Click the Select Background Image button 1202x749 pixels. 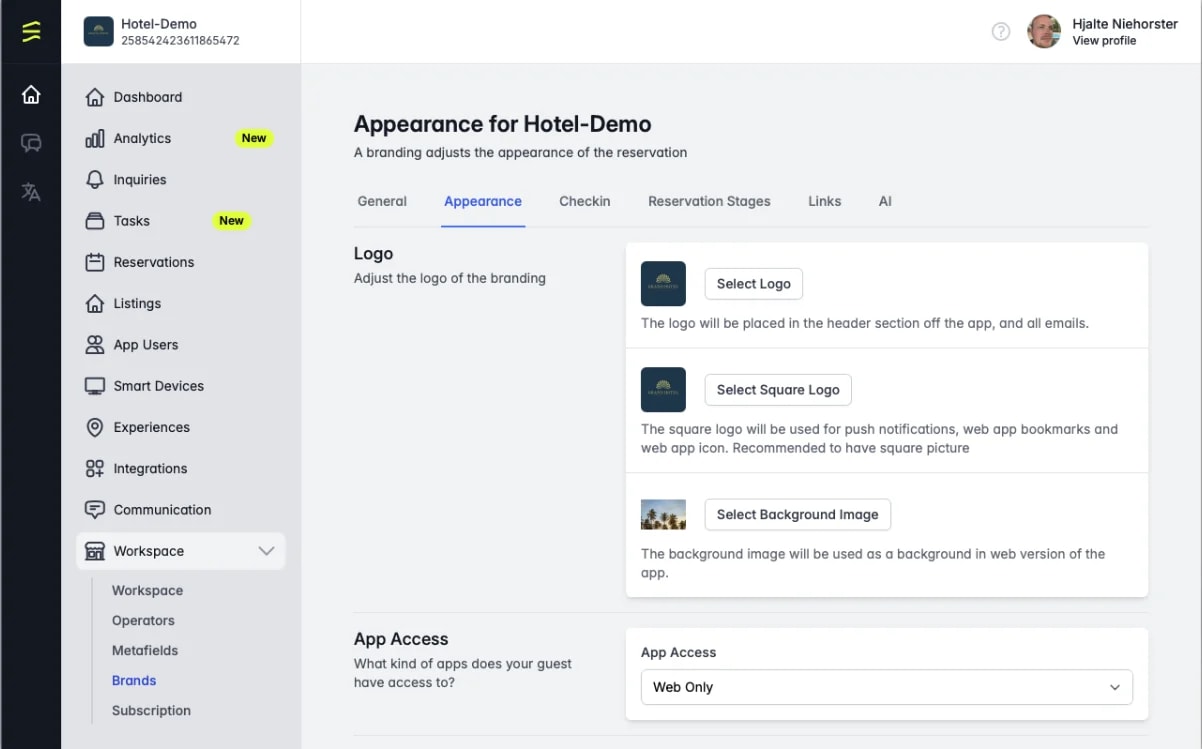coord(797,514)
